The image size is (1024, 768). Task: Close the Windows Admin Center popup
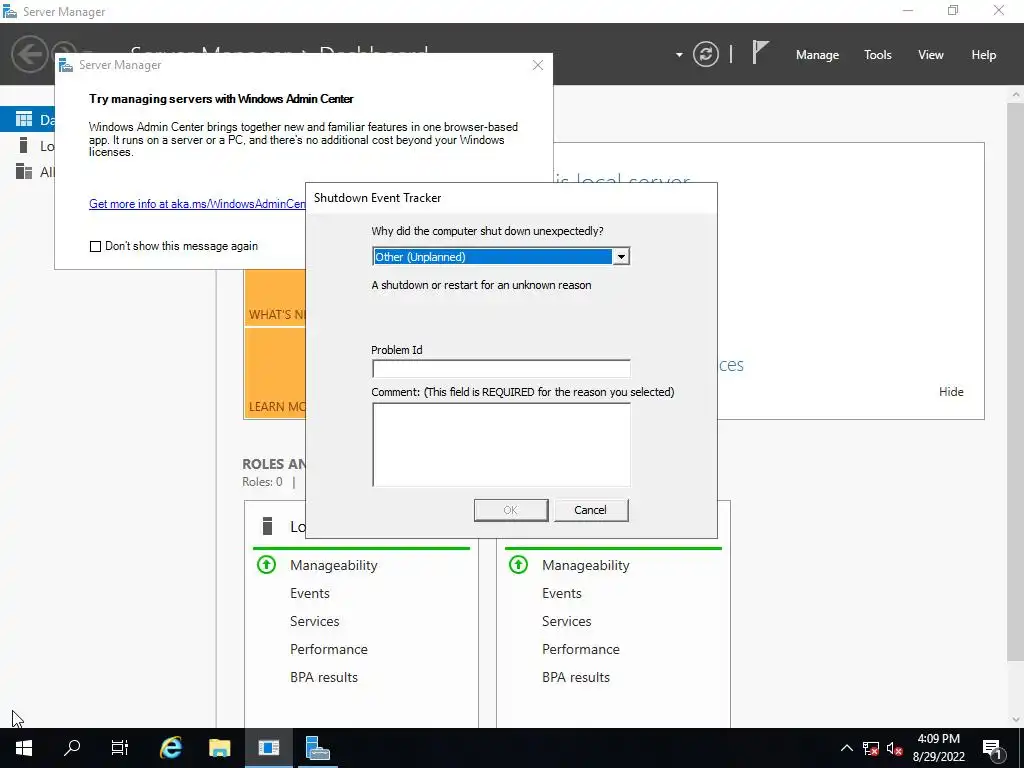[537, 65]
